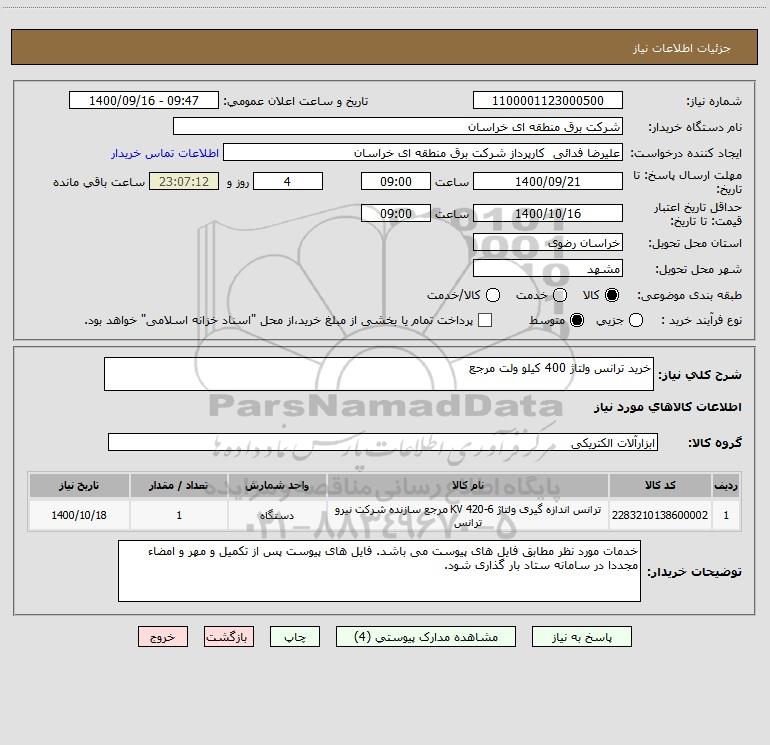
Task: Click the واحد شمارش column header
Action: point(277,485)
